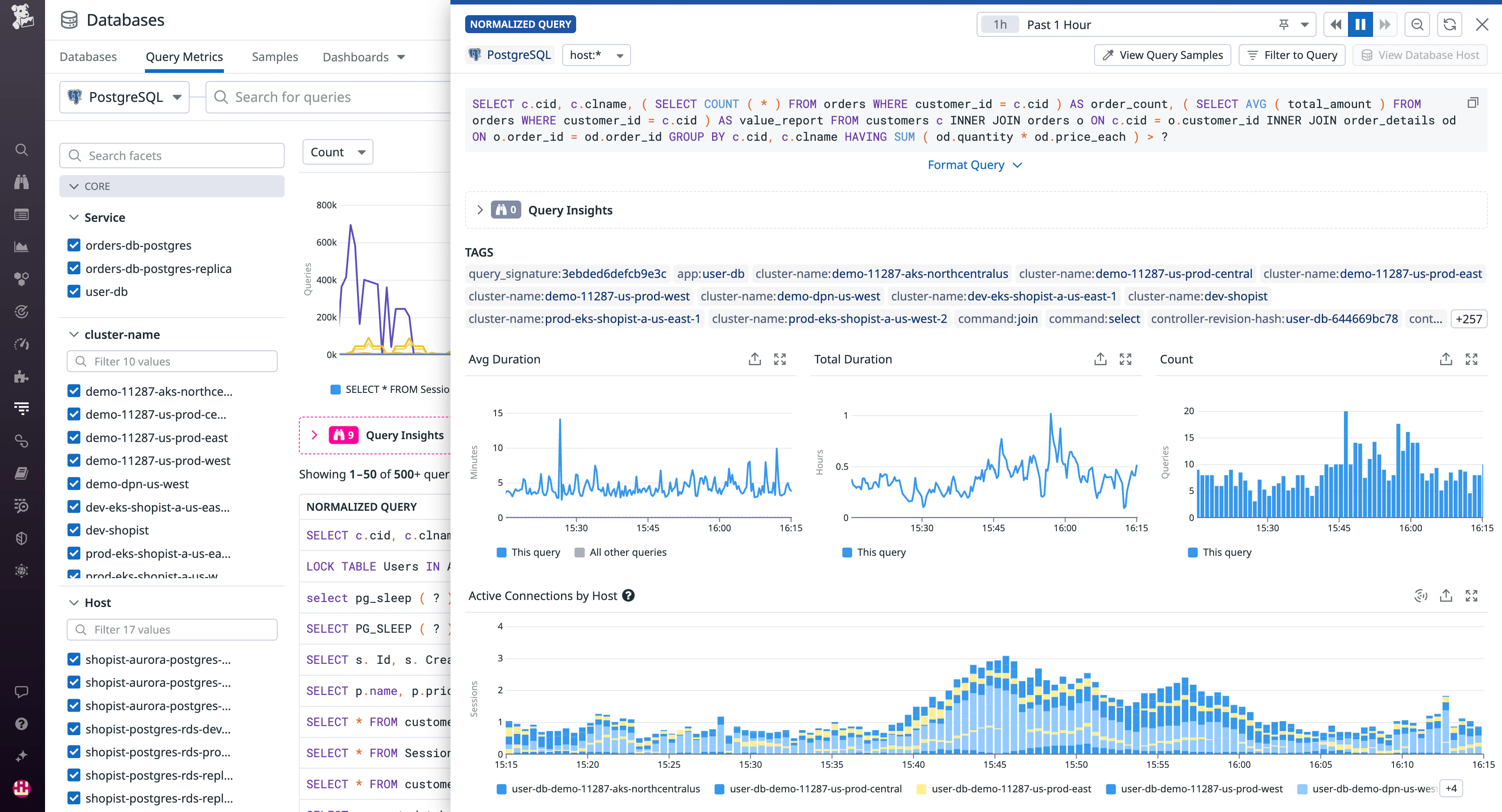Click the Format Query link
Screen dimensions: 1502x812
(974, 165)
